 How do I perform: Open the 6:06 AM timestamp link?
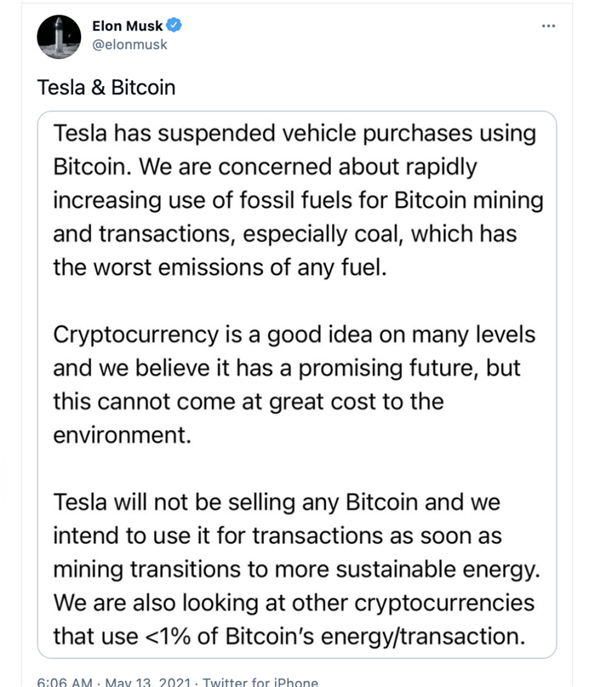click(65, 682)
